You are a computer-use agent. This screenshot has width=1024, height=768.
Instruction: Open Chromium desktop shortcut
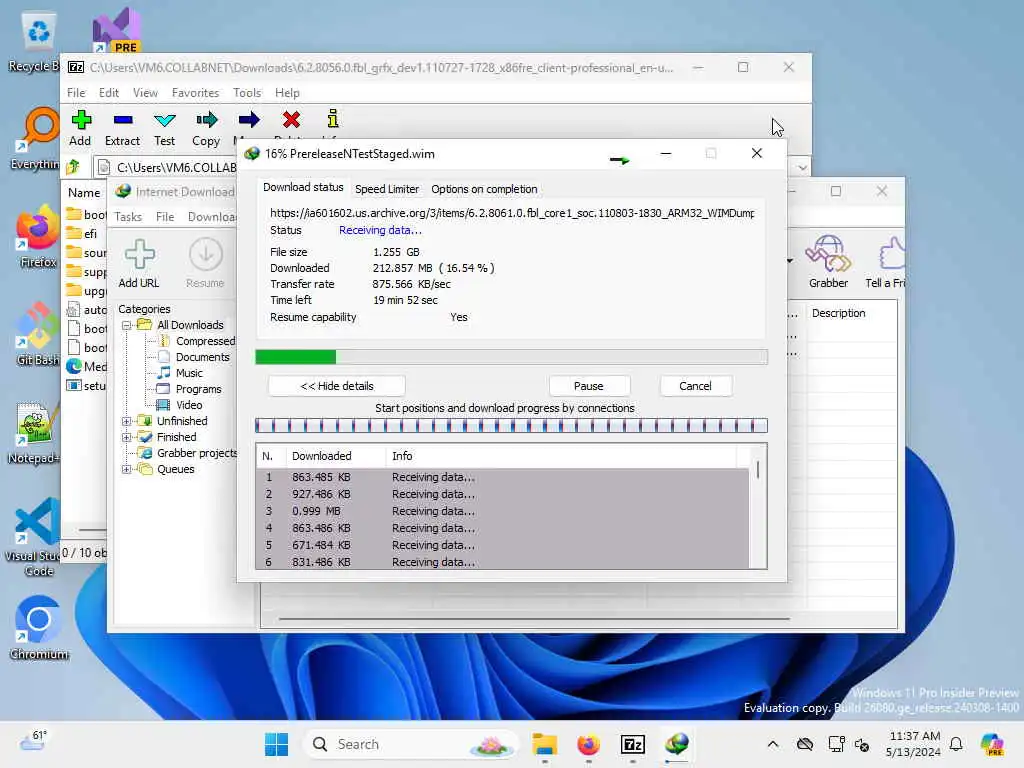pos(39,628)
